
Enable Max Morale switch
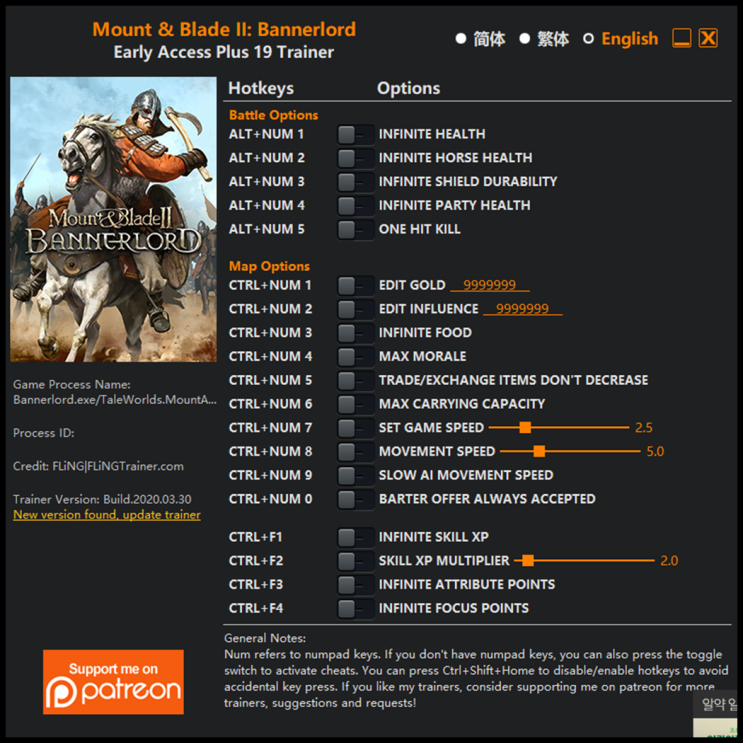tap(355, 357)
